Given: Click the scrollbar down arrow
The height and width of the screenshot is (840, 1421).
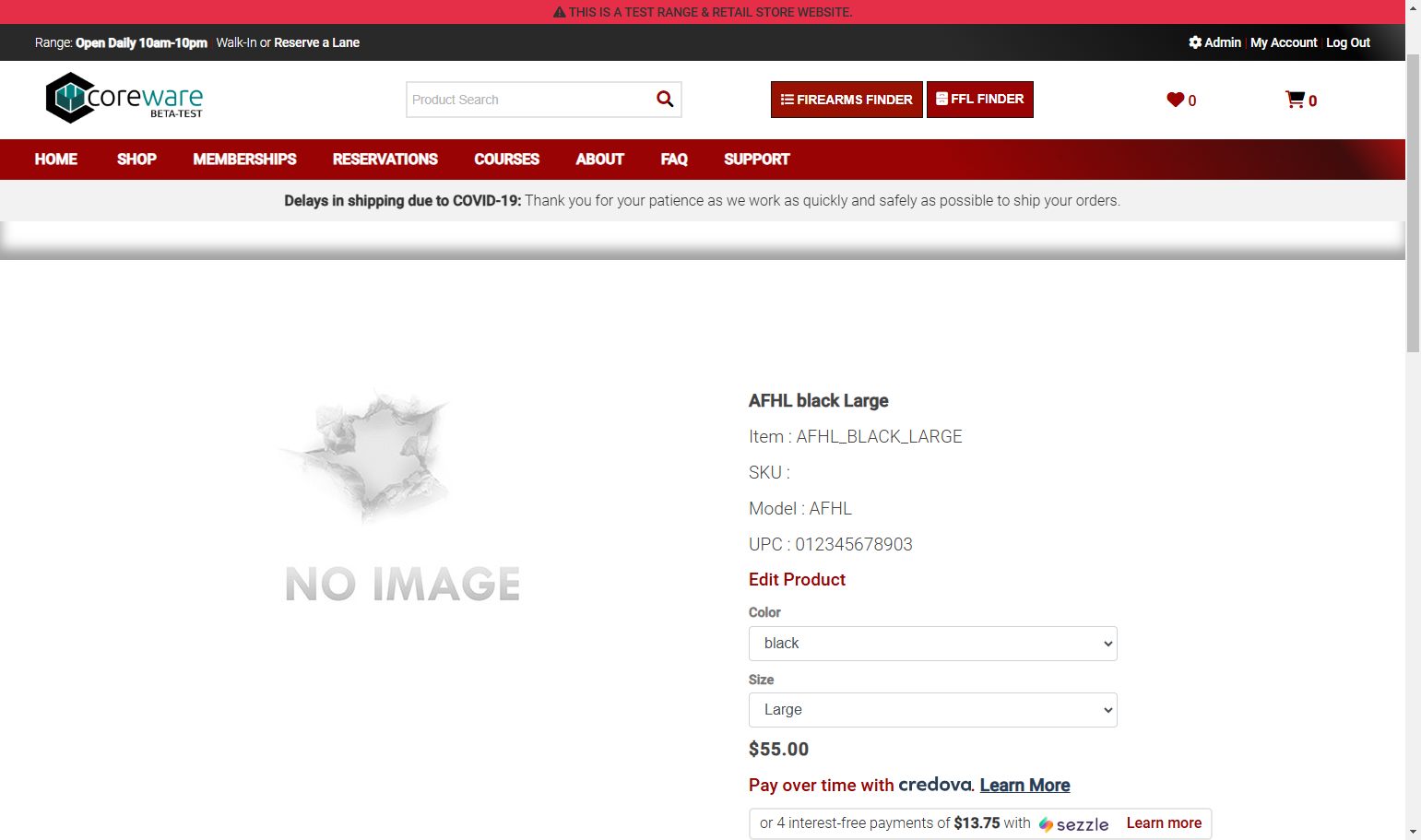Looking at the screenshot, I should (1413, 832).
